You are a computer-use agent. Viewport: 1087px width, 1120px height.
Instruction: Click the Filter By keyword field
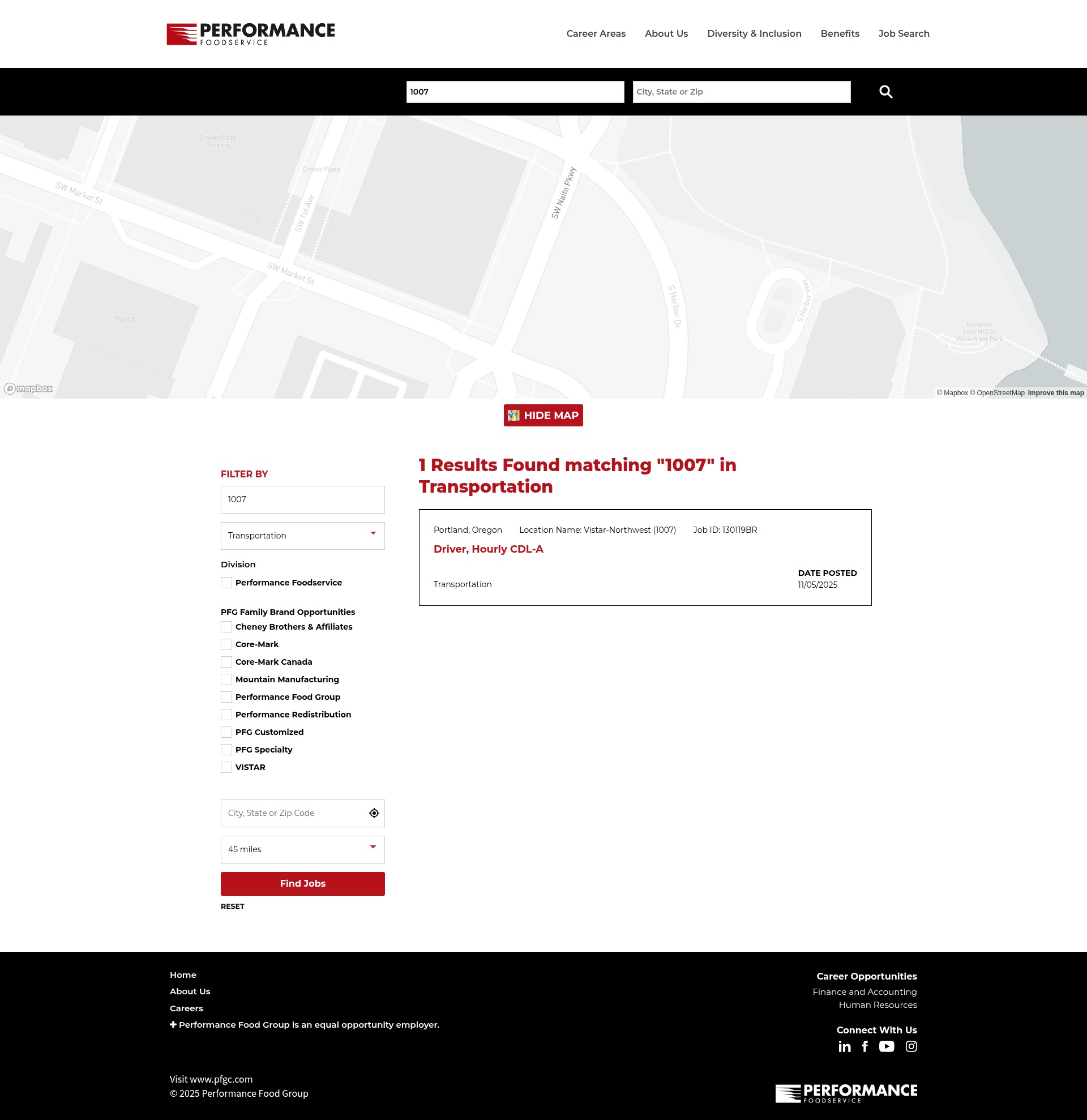303,500
